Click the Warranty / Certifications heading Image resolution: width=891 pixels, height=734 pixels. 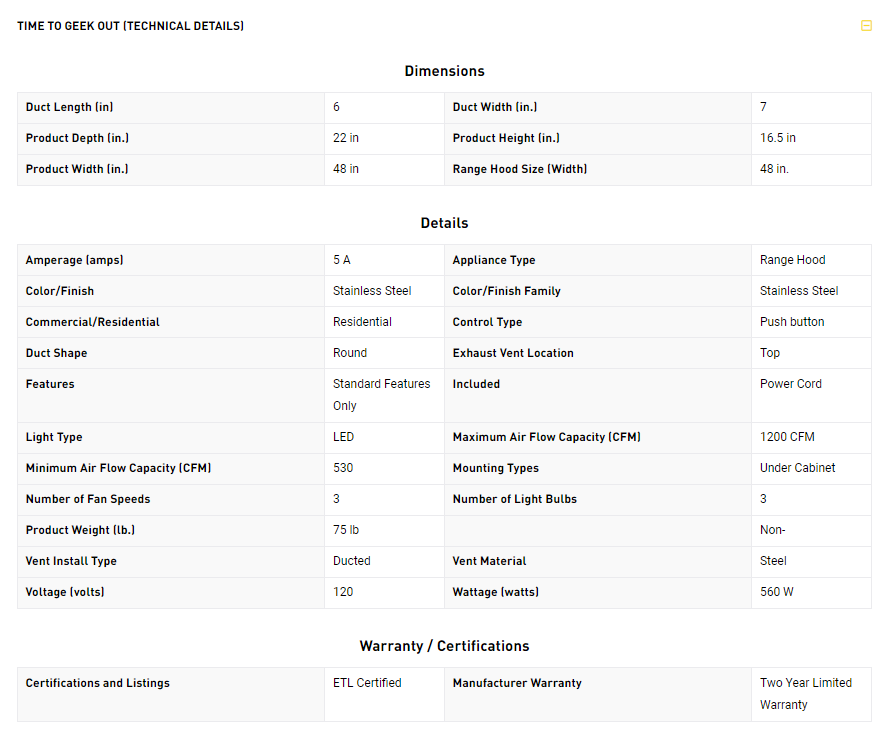point(444,646)
